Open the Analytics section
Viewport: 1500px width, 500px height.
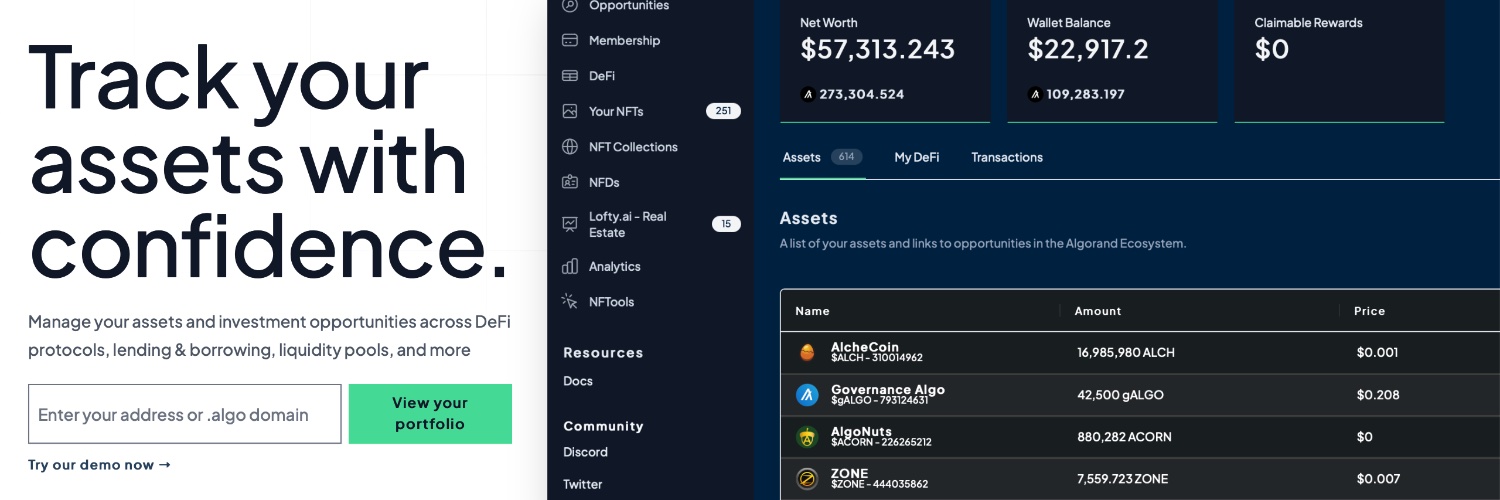pyautogui.click(x=615, y=267)
